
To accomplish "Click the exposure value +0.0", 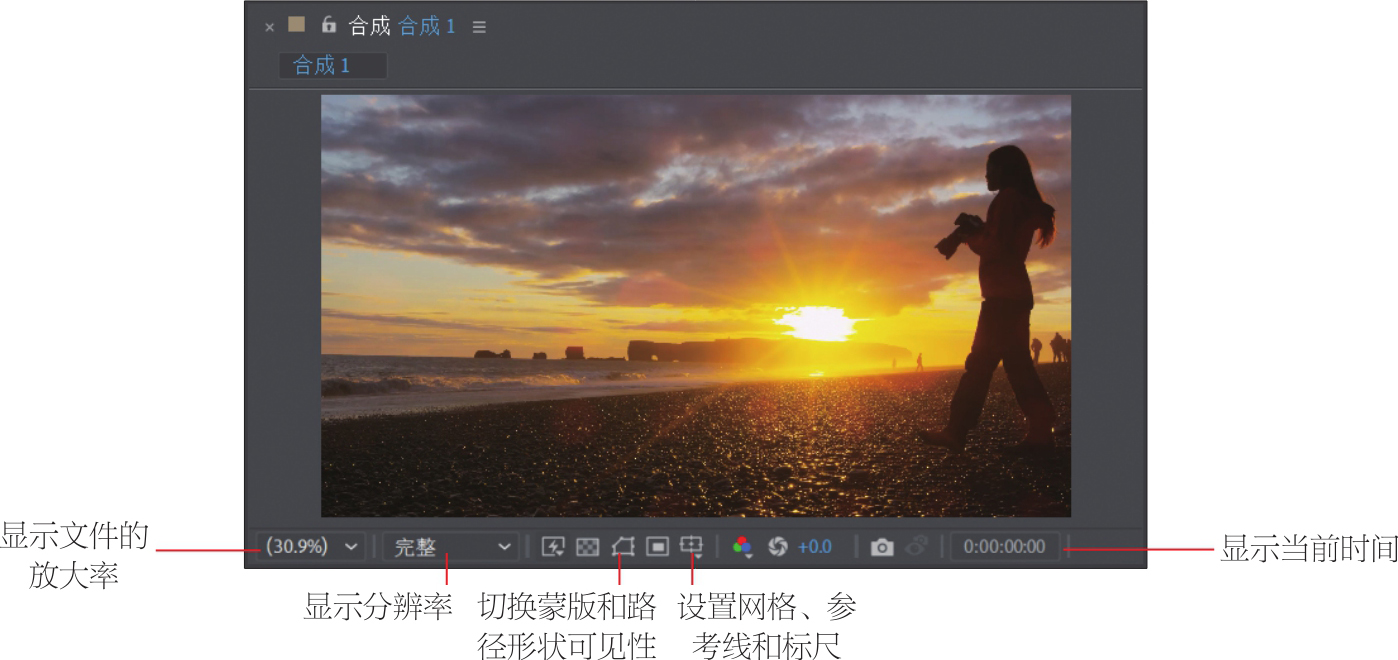I will click(815, 547).
